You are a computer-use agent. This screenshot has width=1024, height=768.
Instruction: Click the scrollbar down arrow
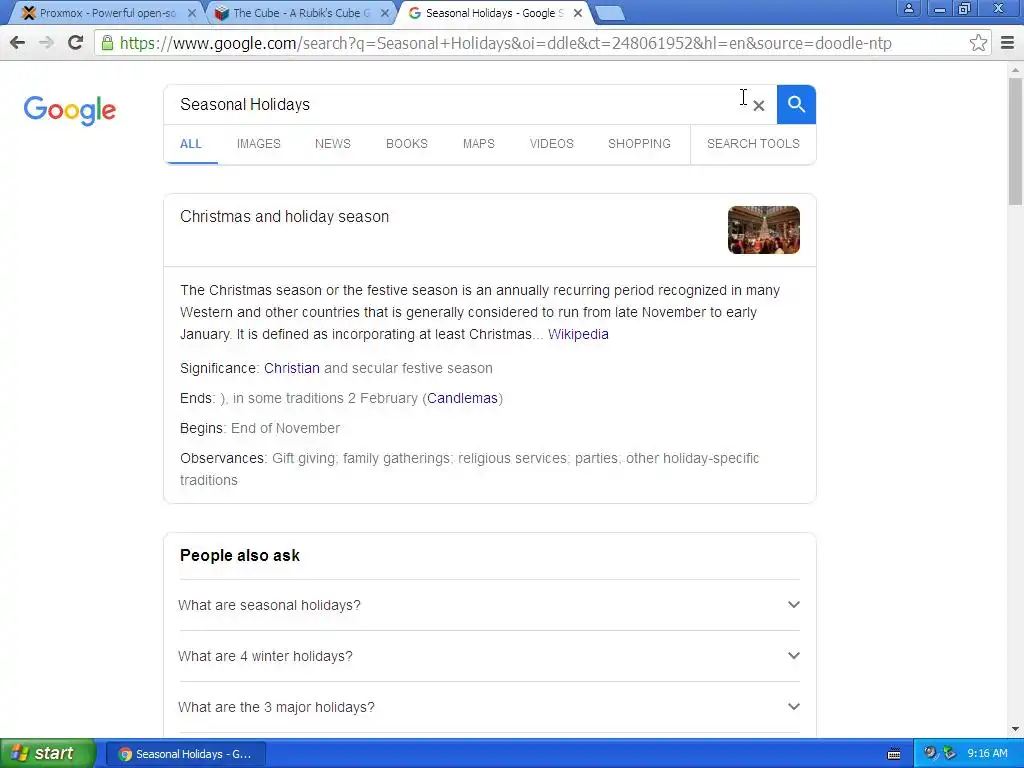(1016, 729)
